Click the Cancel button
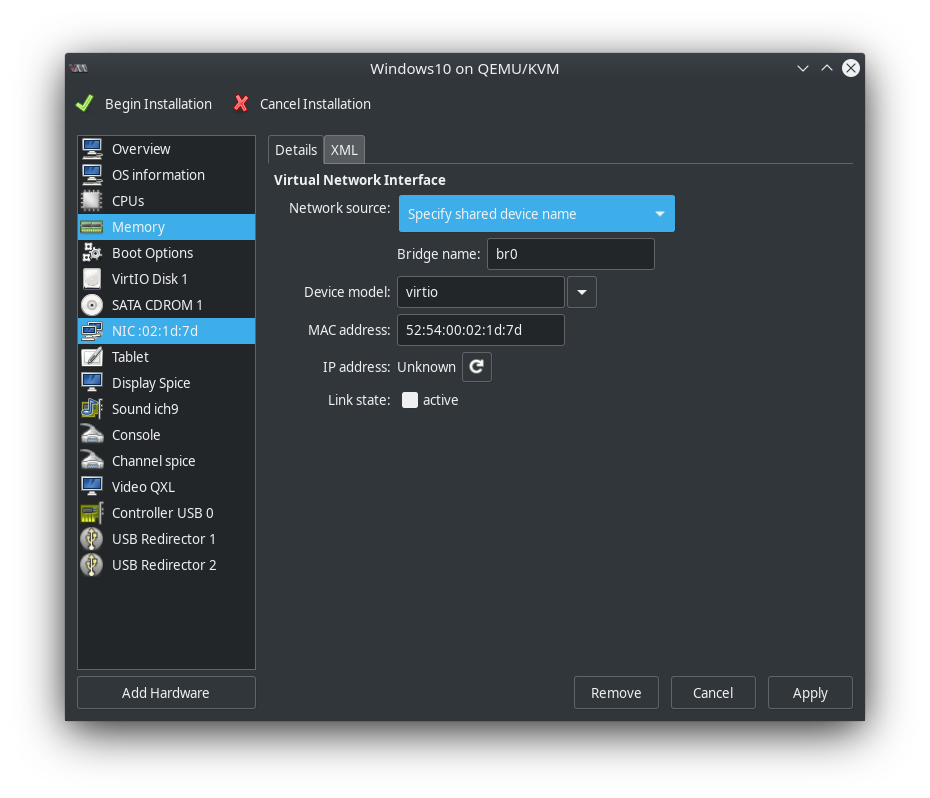Viewport: 930px width, 798px height. [713, 693]
